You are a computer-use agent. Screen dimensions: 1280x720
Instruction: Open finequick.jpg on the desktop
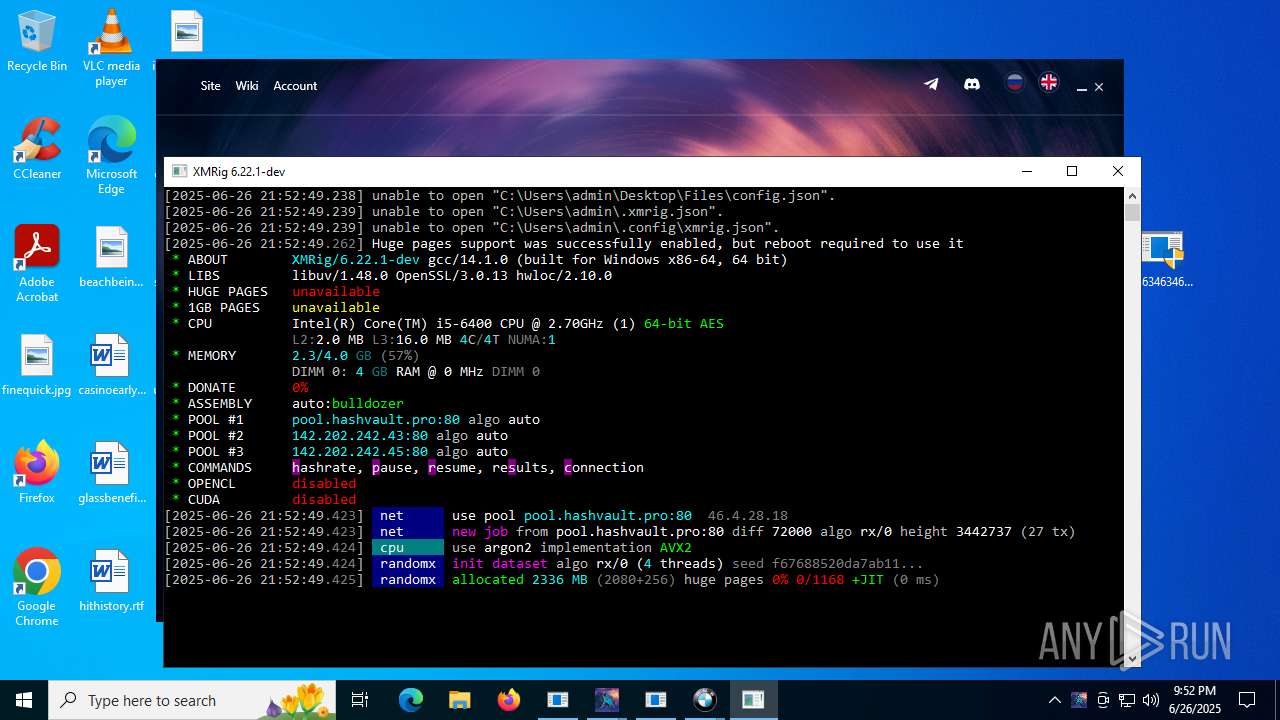click(37, 365)
